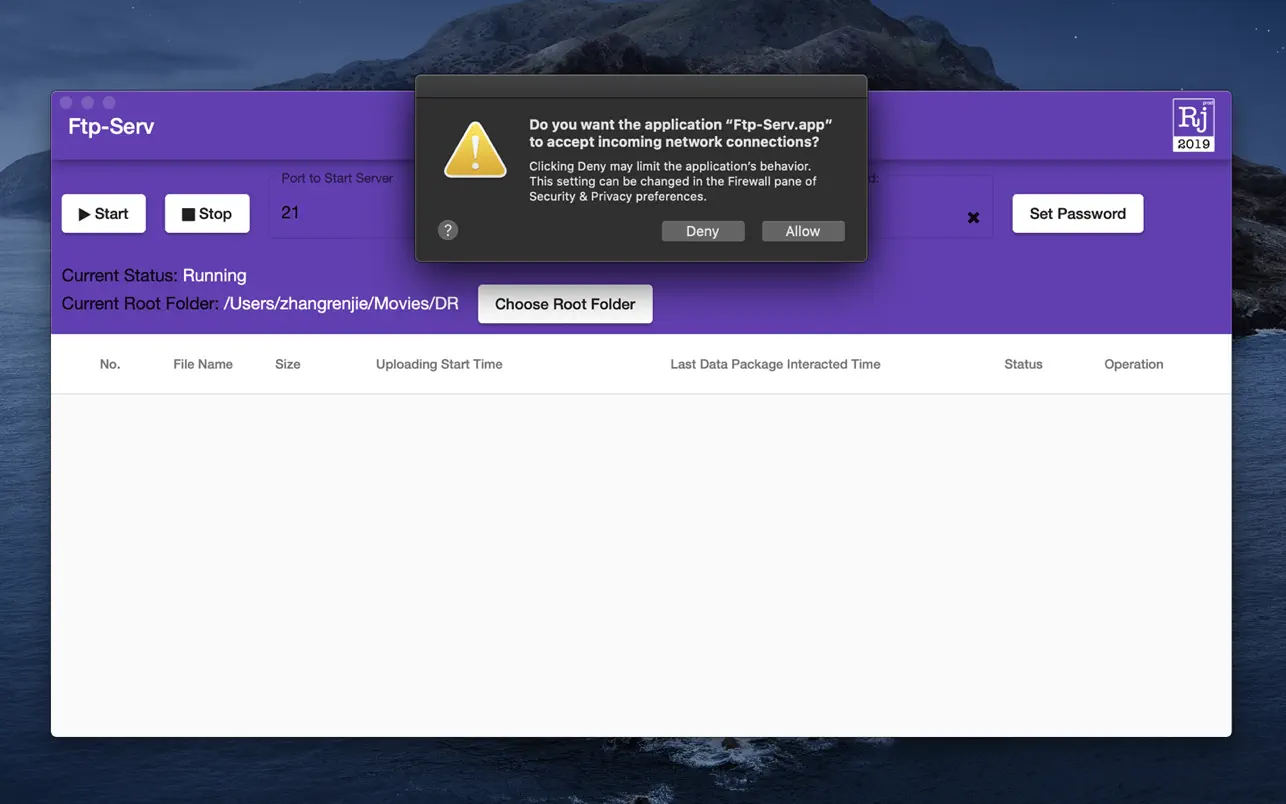
Task: Click the File Name column header
Action: click(203, 364)
